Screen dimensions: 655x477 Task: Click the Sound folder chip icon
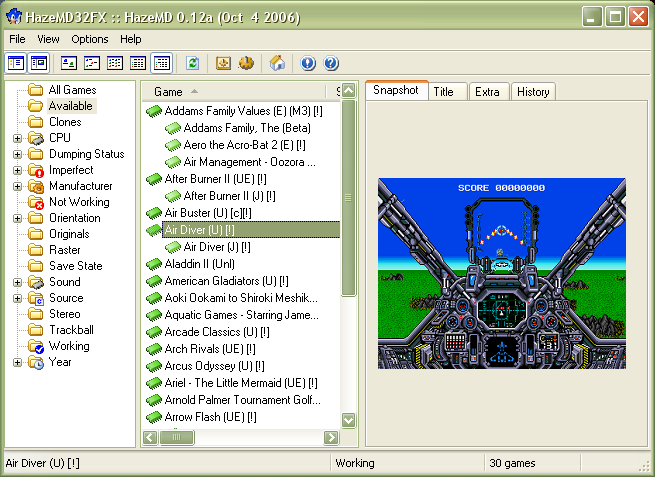(36, 282)
